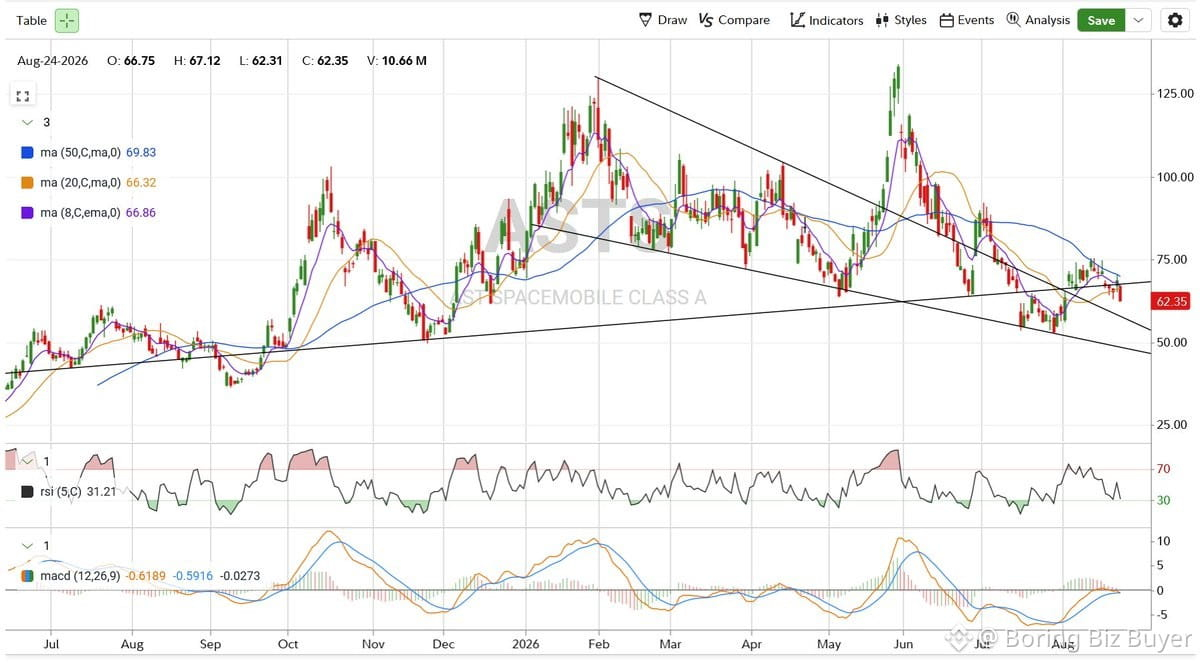Viewport: 1200px width, 663px height.
Task: Switch to Table view
Action: (x=31, y=20)
